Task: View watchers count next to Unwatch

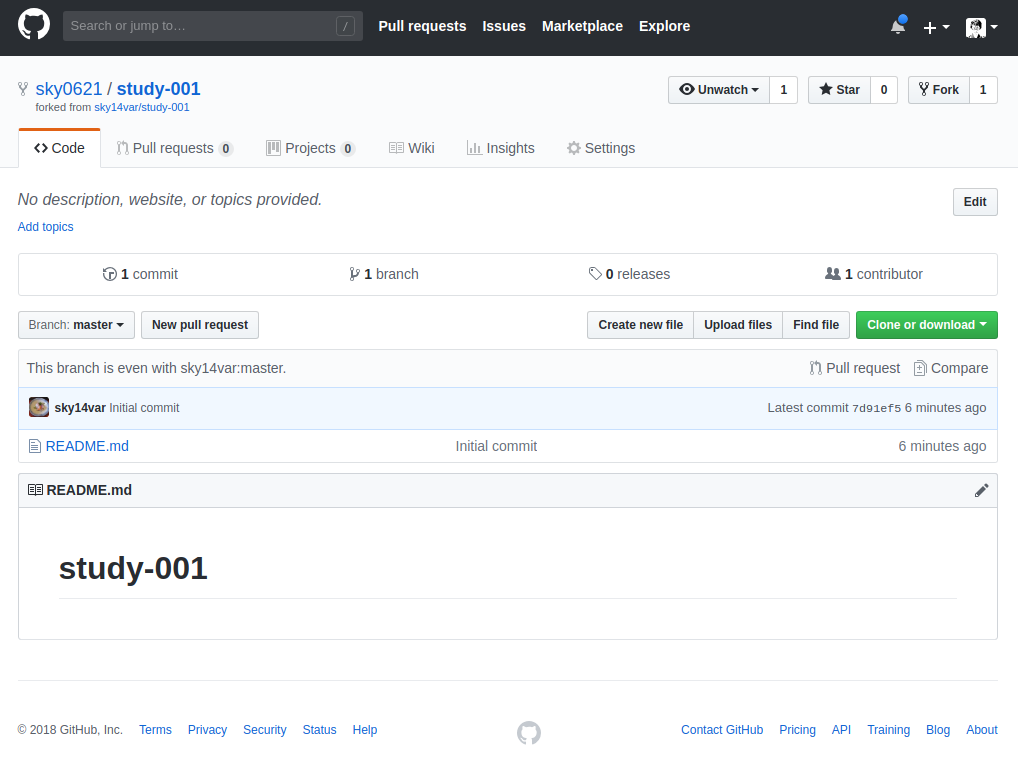Action: 784,90
